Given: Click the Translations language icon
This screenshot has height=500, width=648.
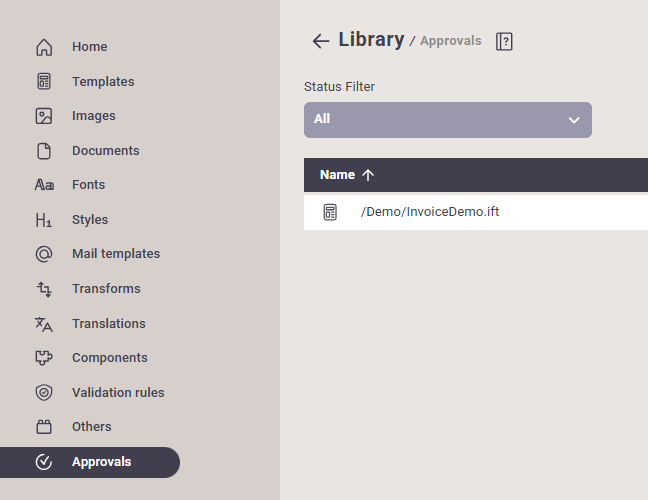Looking at the screenshot, I should tap(43, 324).
